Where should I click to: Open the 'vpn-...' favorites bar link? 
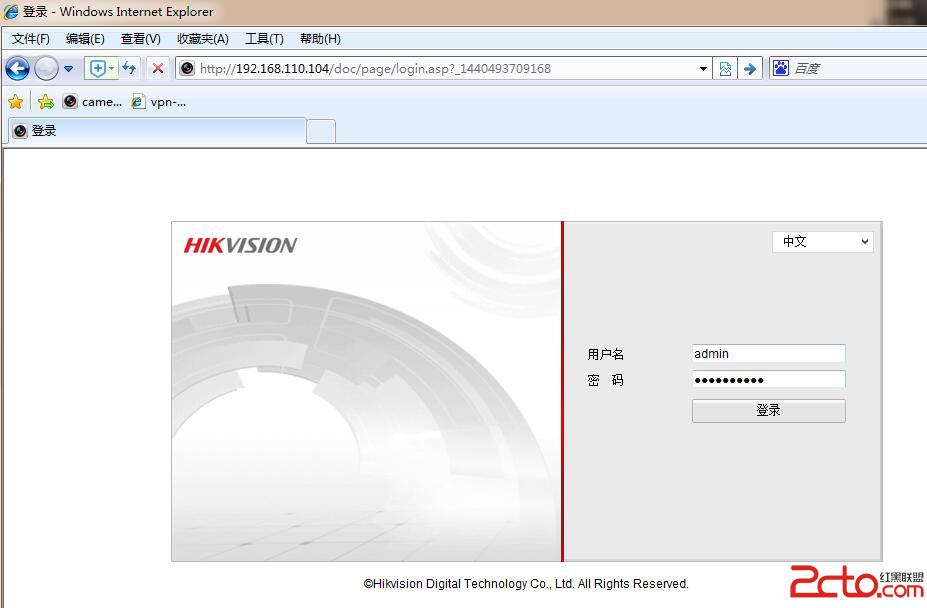point(159,102)
